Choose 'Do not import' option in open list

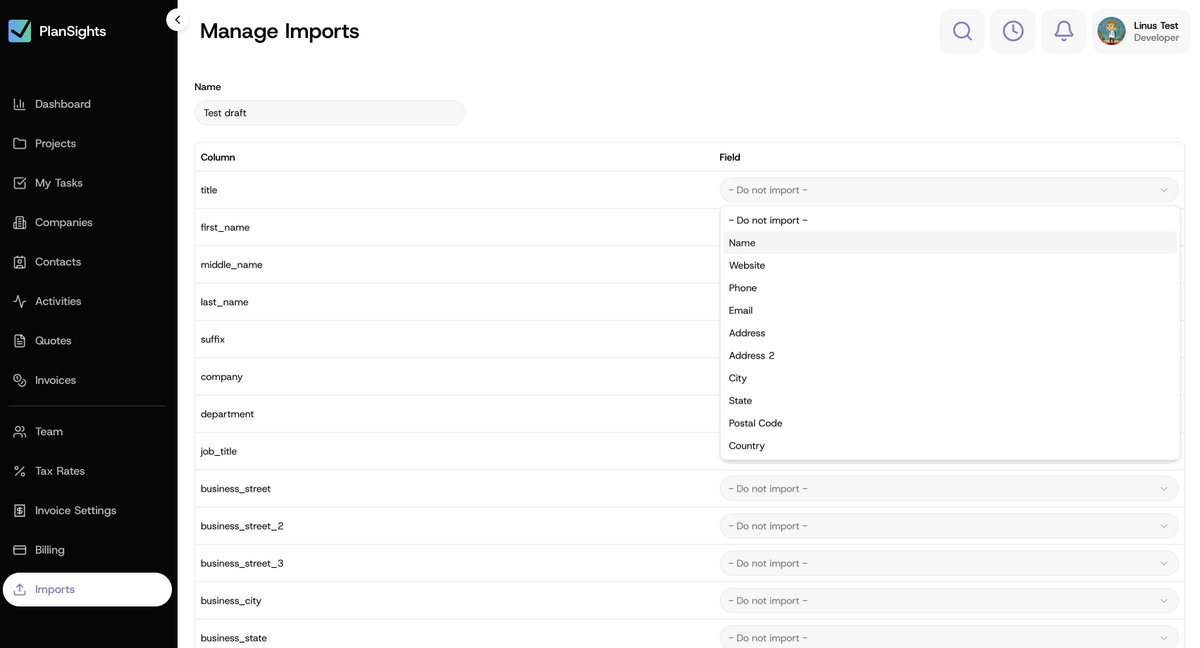click(x=949, y=220)
